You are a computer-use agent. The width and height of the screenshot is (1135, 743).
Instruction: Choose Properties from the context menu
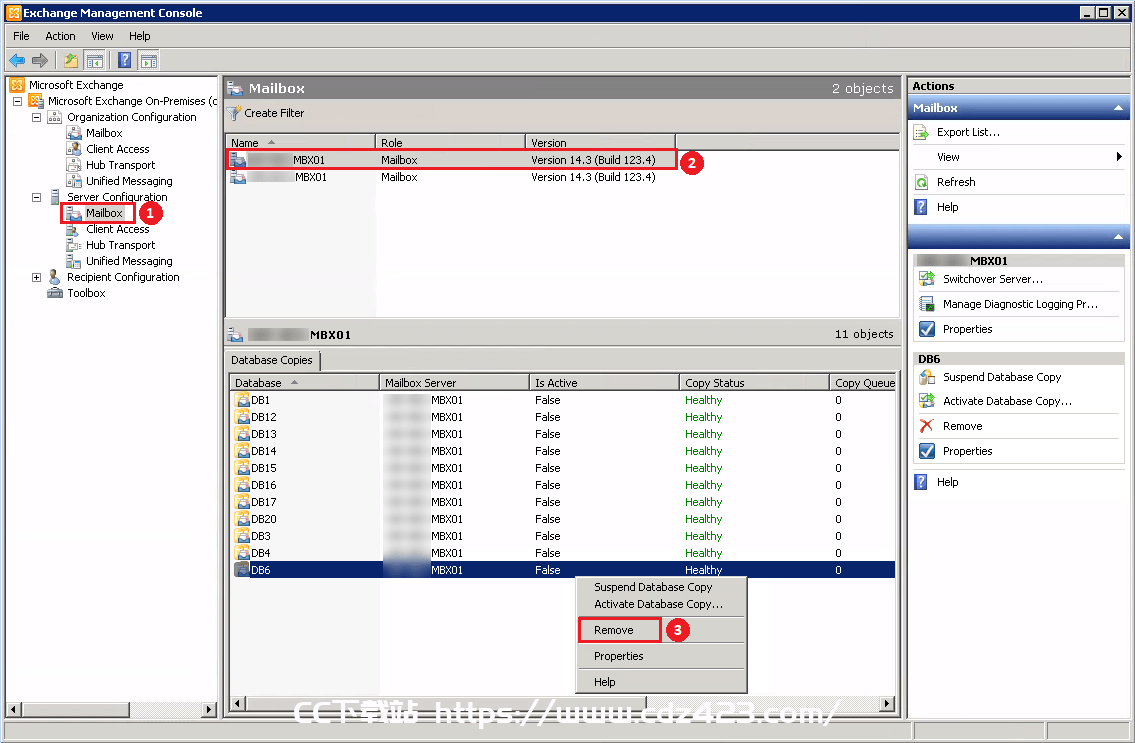pyautogui.click(x=619, y=656)
